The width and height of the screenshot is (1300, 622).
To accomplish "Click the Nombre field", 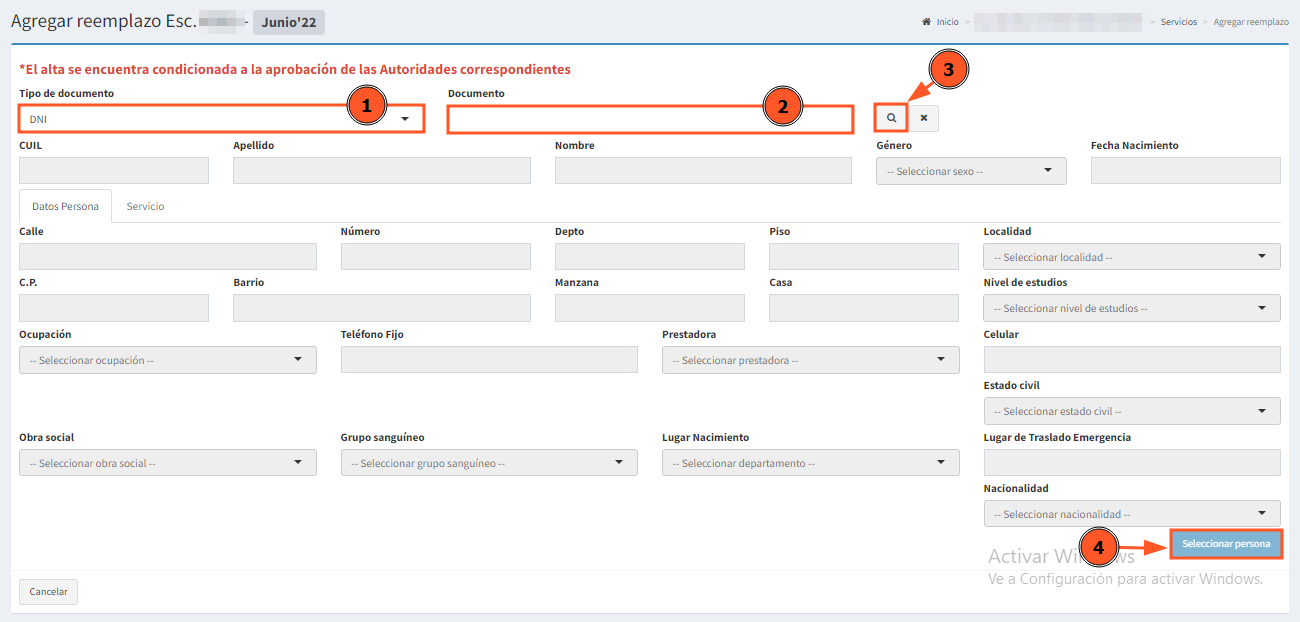I will [703, 171].
